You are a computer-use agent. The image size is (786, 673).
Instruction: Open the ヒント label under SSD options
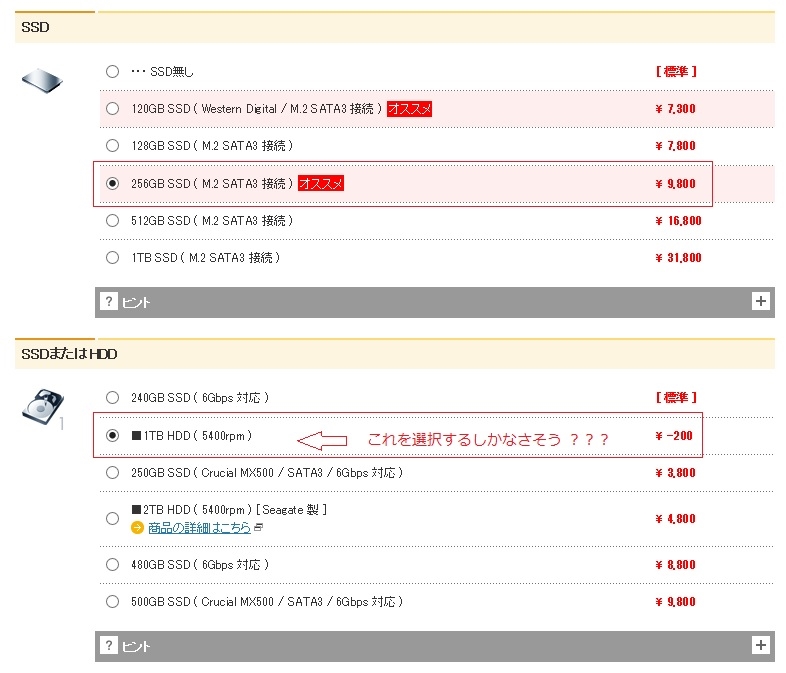point(136,302)
